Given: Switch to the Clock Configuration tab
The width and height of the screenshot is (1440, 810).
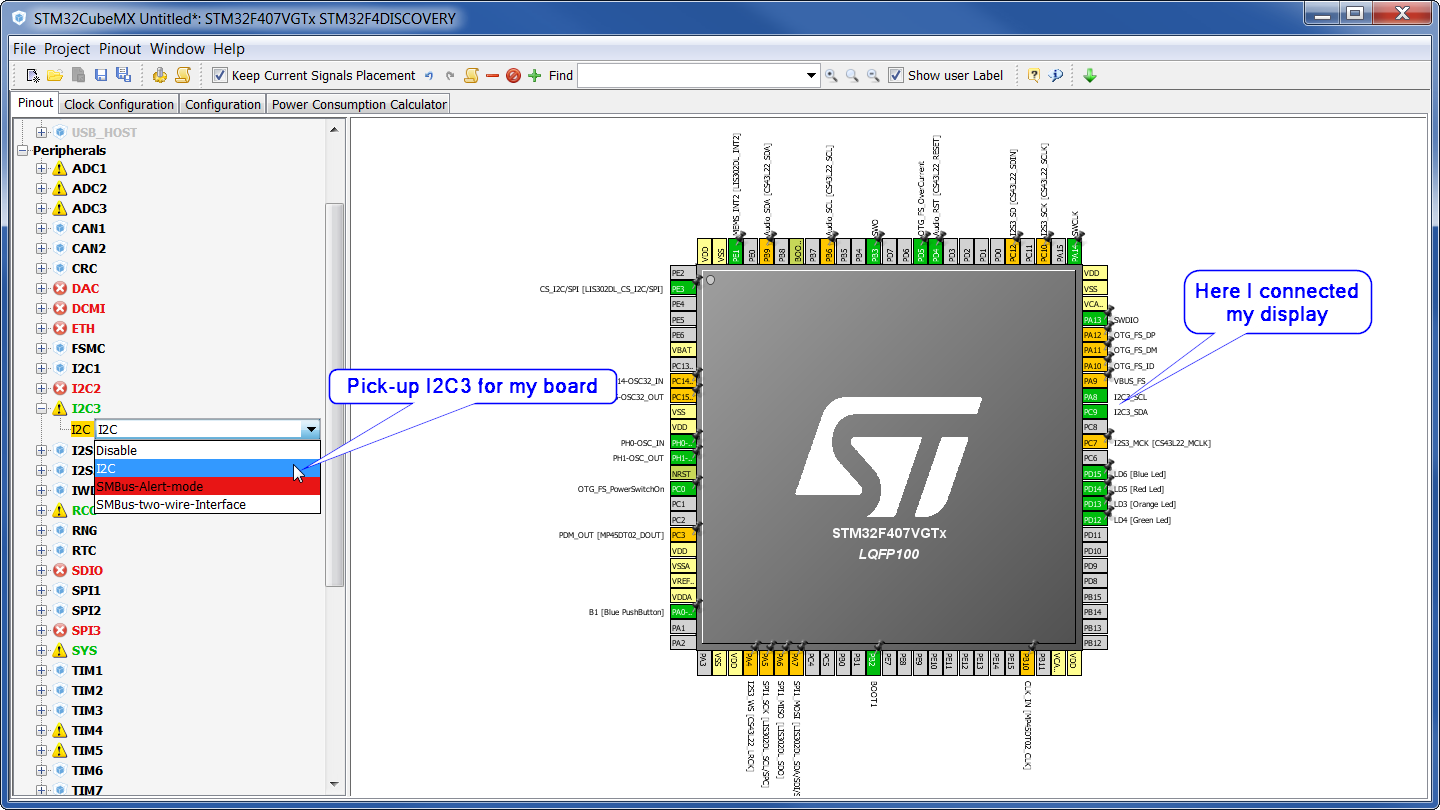Looking at the screenshot, I should click(118, 103).
